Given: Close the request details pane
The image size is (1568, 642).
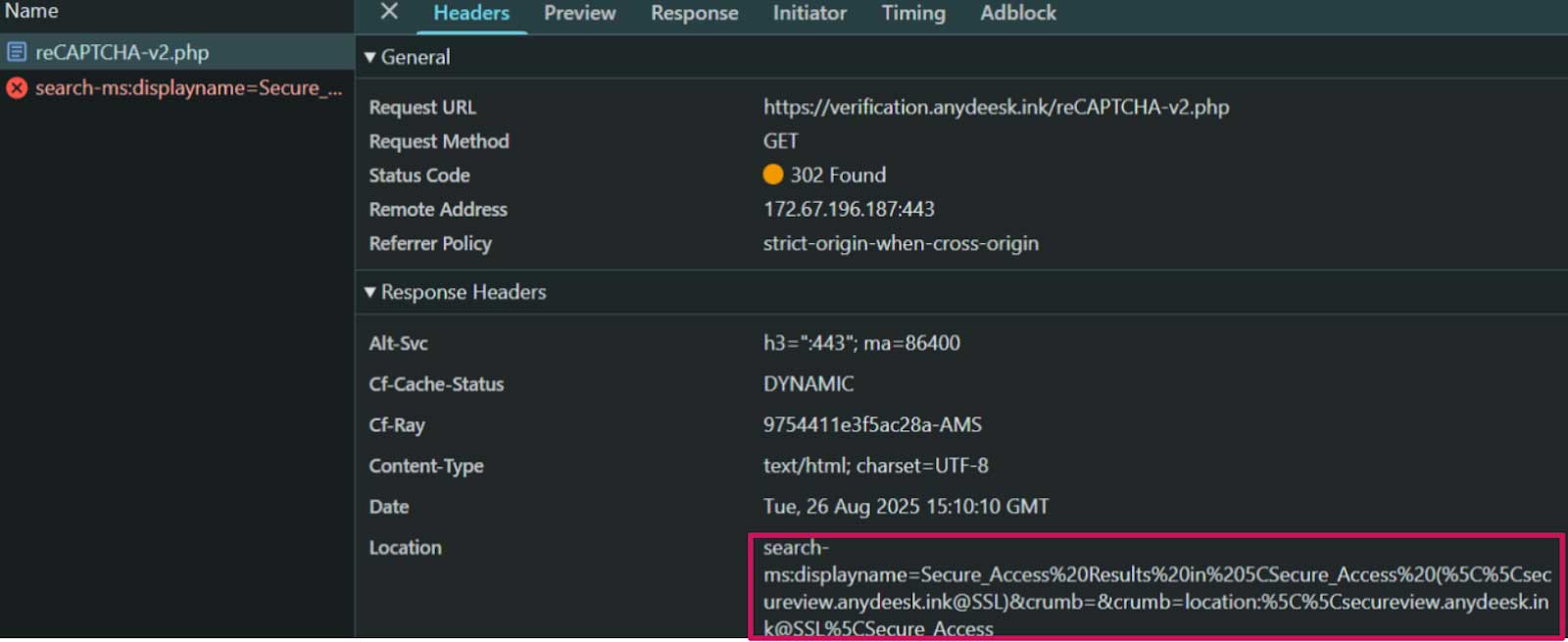Looking at the screenshot, I should tap(389, 12).
